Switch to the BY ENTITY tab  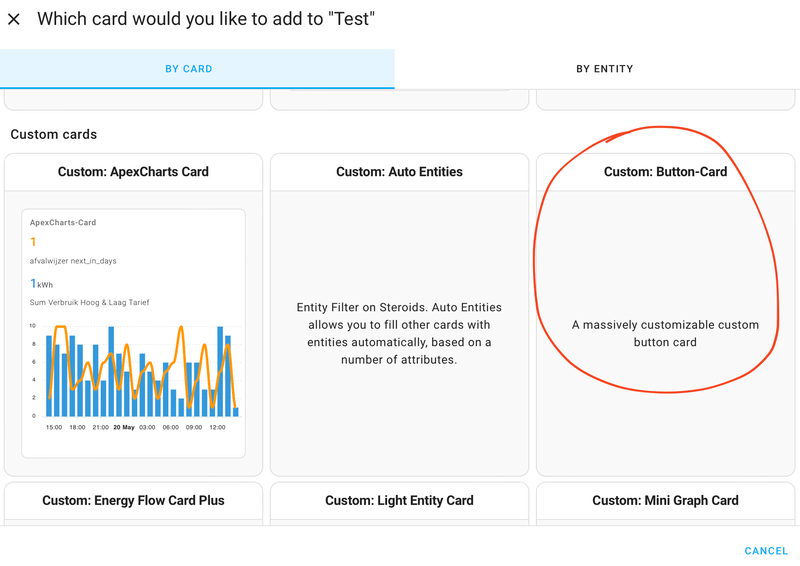click(604, 69)
